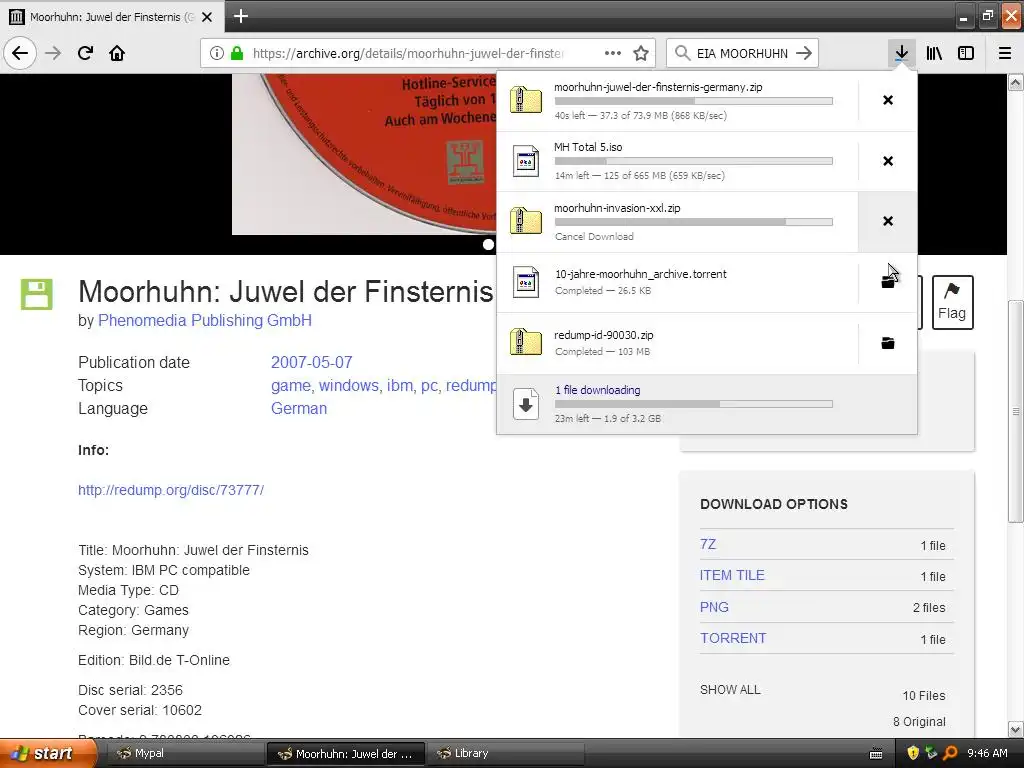
Task: Cancel the moorhuhn-invasion-xxl.zip download
Action: coord(888,221)
